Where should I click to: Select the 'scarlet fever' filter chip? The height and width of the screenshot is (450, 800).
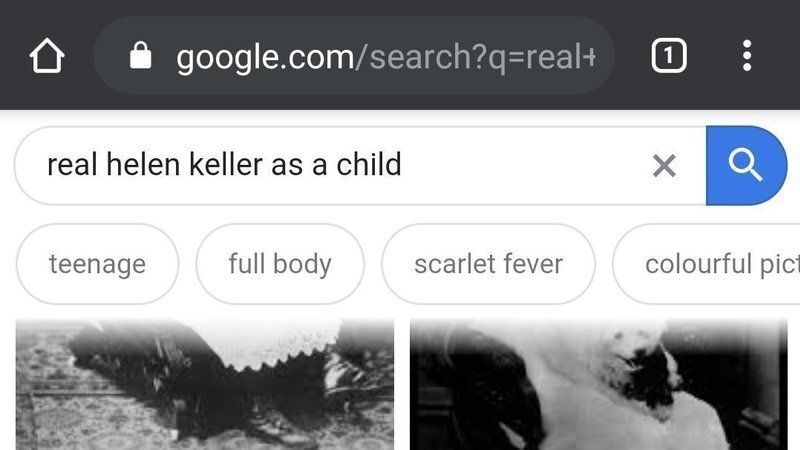(x=488, y=264)
